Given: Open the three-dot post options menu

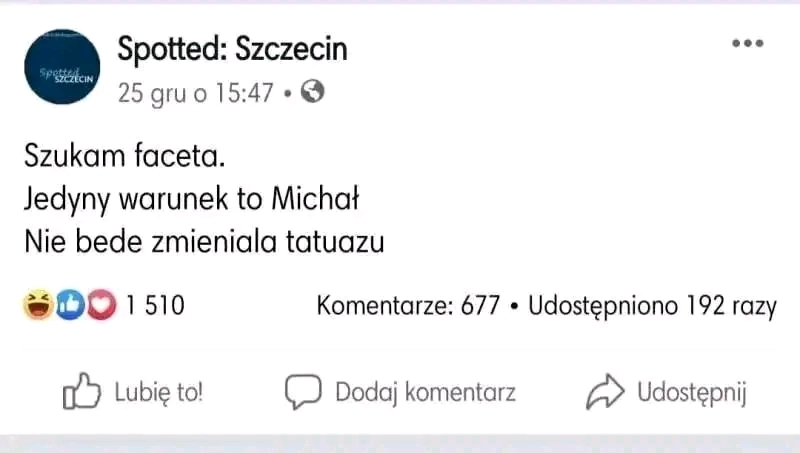Looking at the screenshot, I should click(747, 44).
